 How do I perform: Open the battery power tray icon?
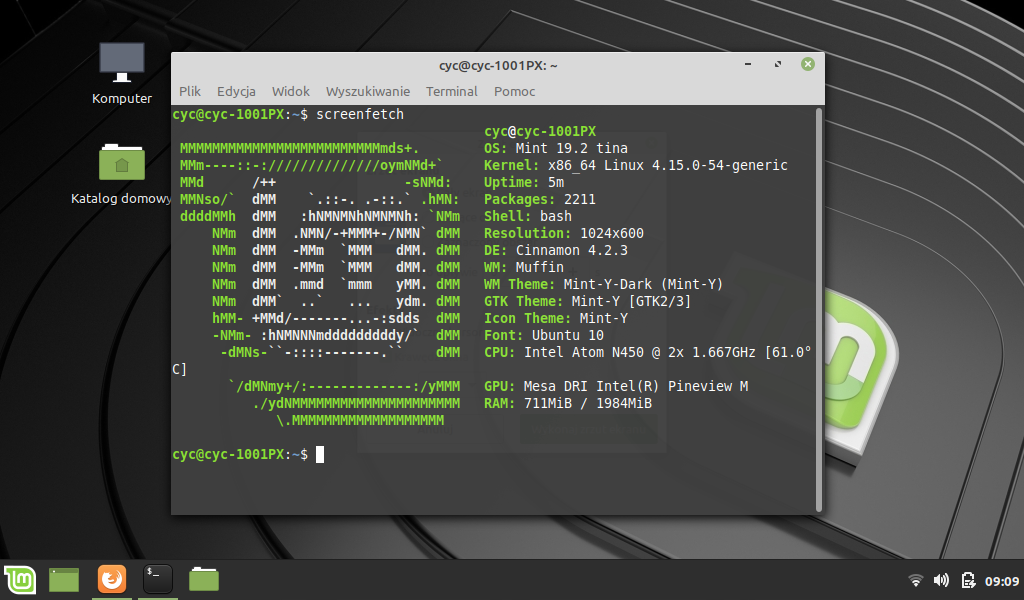point(967,580)
